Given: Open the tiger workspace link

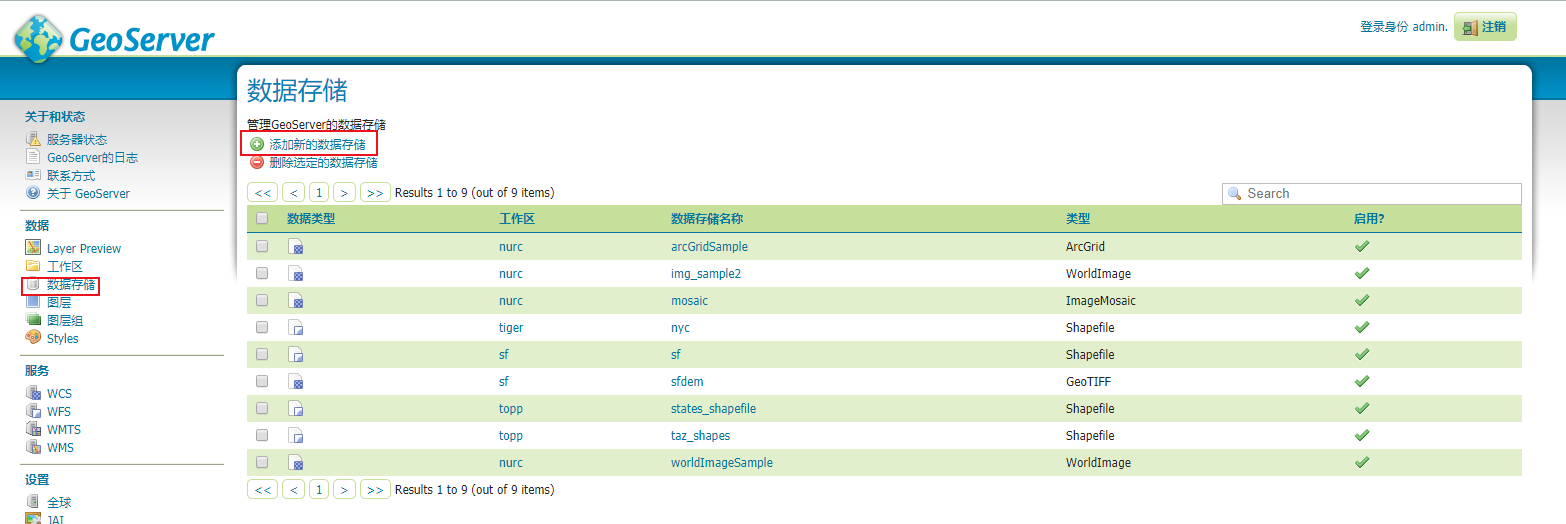Looking at the screenshot, I should [511, 327].
